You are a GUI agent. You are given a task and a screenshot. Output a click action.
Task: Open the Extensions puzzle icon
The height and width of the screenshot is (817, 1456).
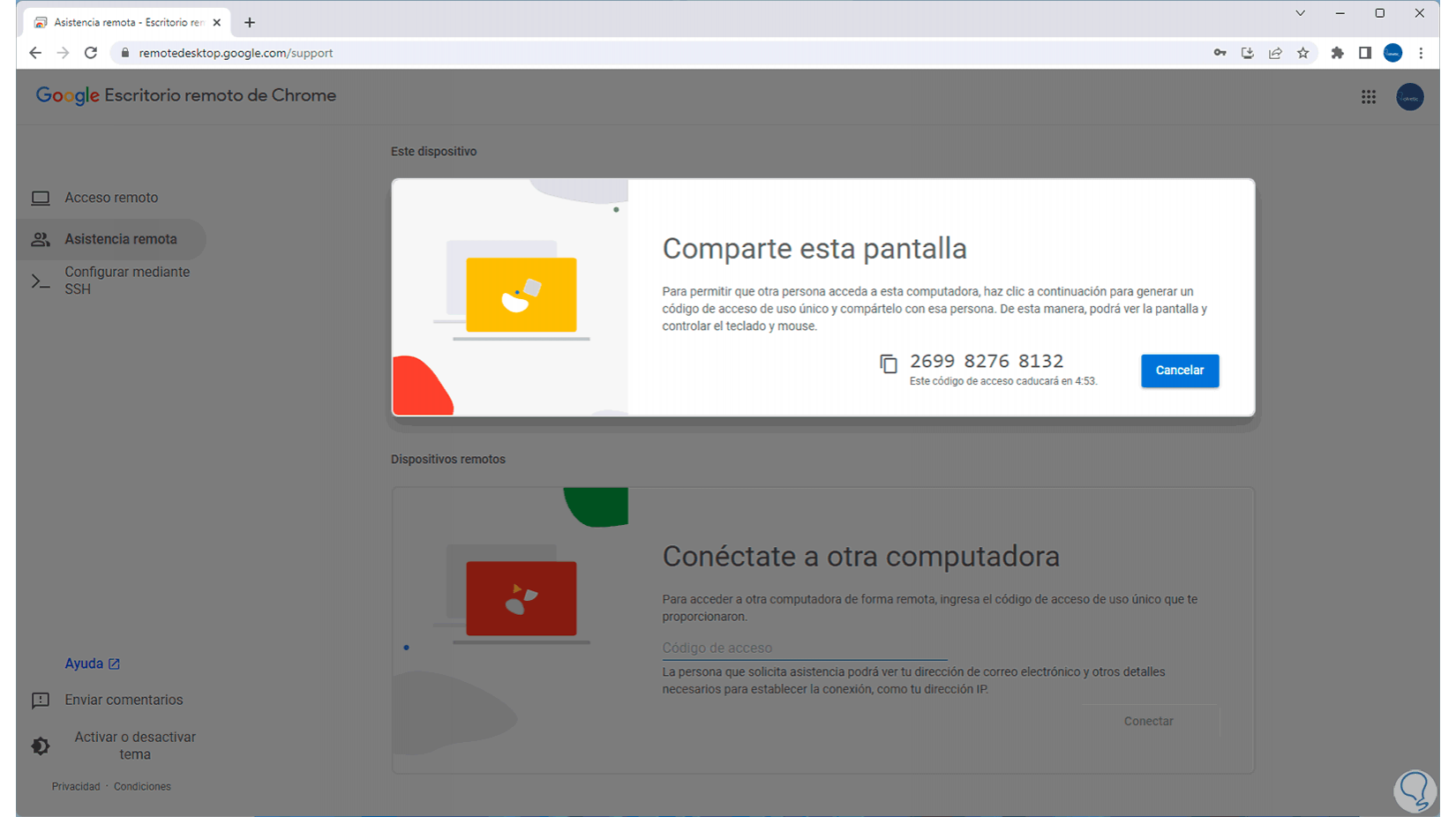tap(1338, 53)
